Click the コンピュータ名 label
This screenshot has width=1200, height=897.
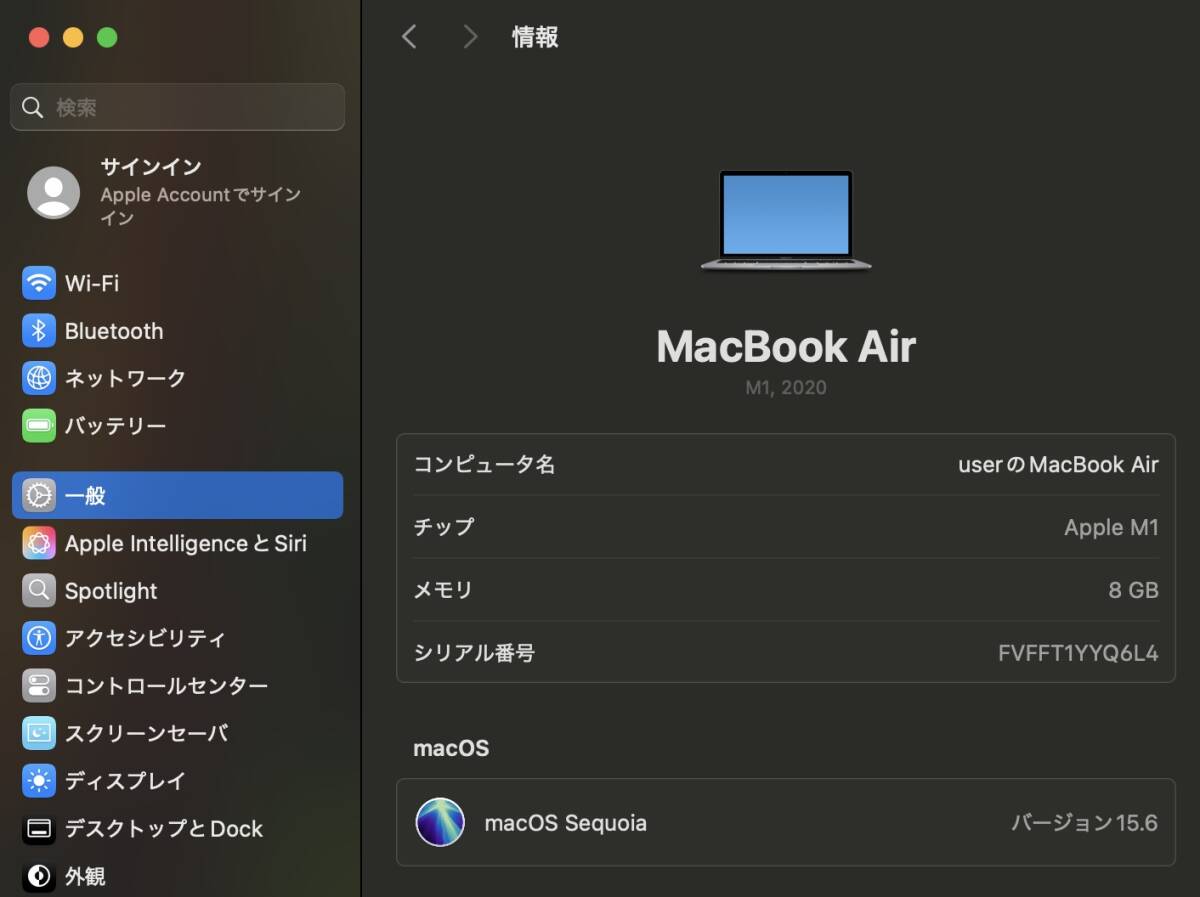point(484,465)
